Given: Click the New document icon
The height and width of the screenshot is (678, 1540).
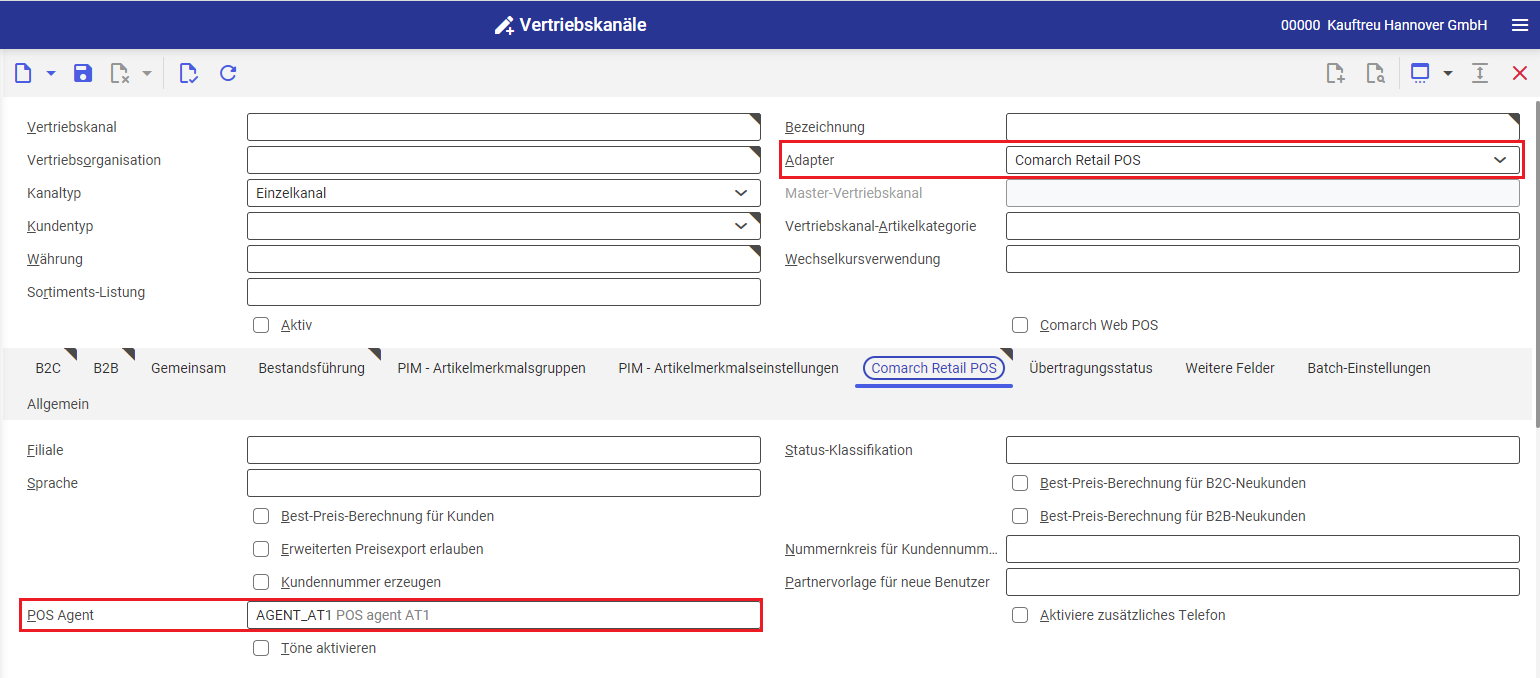Looking at the screenshot, I should 24,73.
